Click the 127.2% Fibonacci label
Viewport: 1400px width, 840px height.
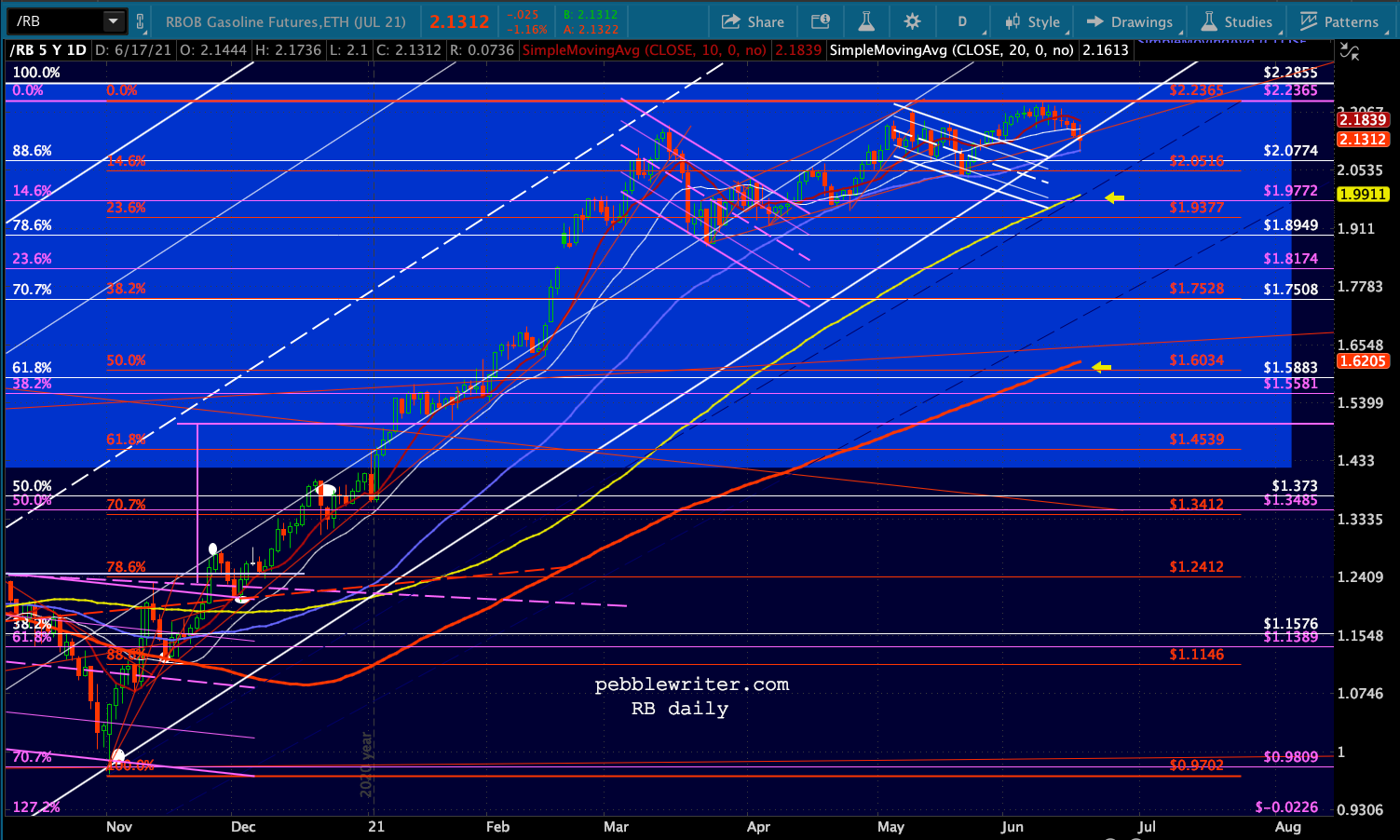[36, 806]
